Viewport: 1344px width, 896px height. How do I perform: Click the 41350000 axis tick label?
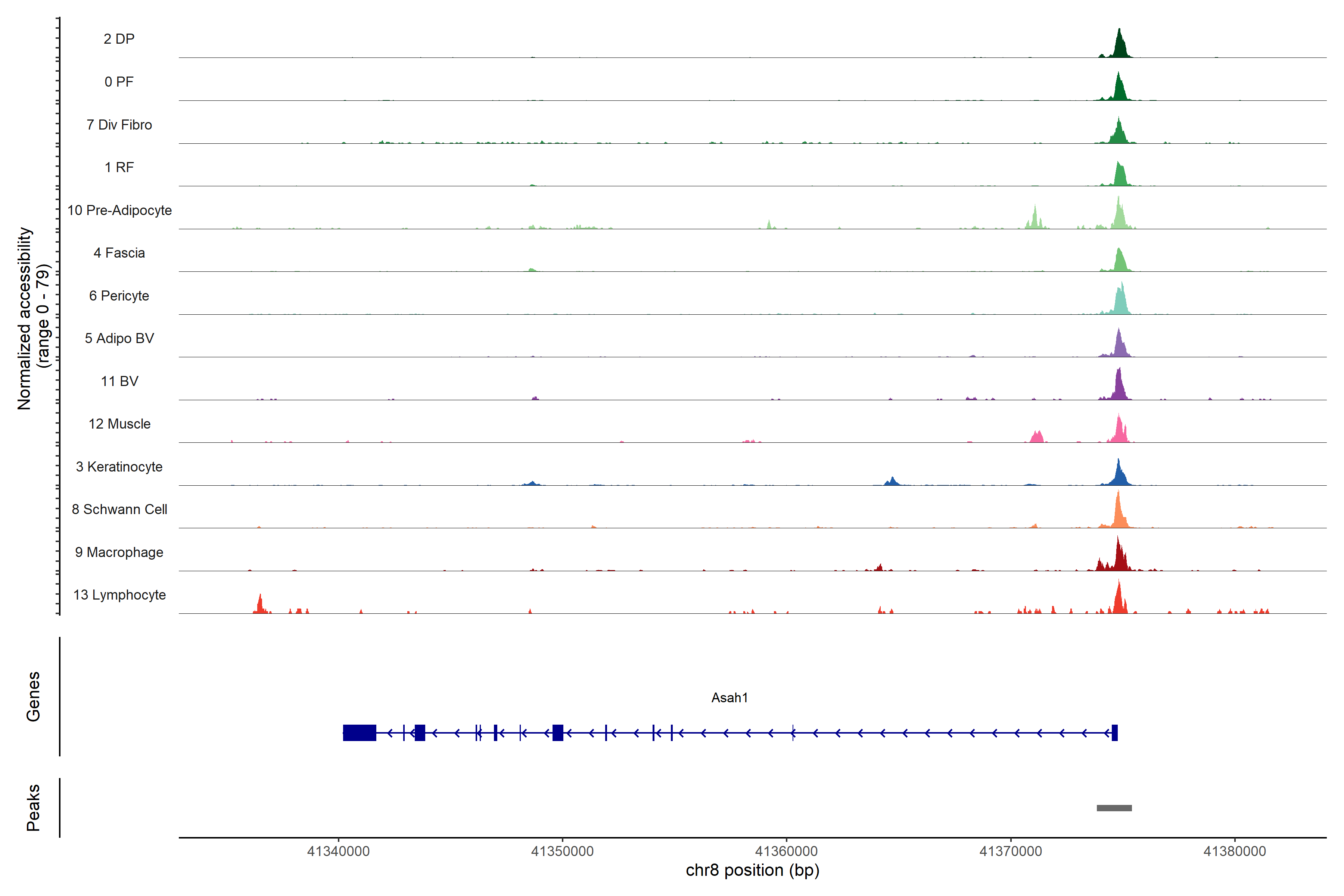562,852
